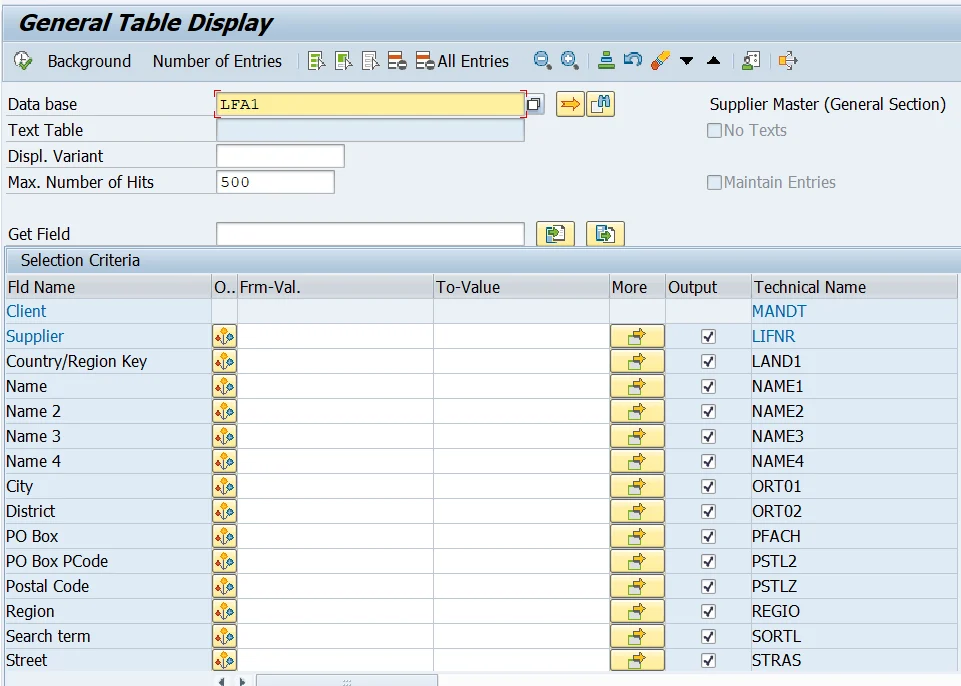Click More arrow button for Supplier row
961x686 pixels.
click(637, 337)
